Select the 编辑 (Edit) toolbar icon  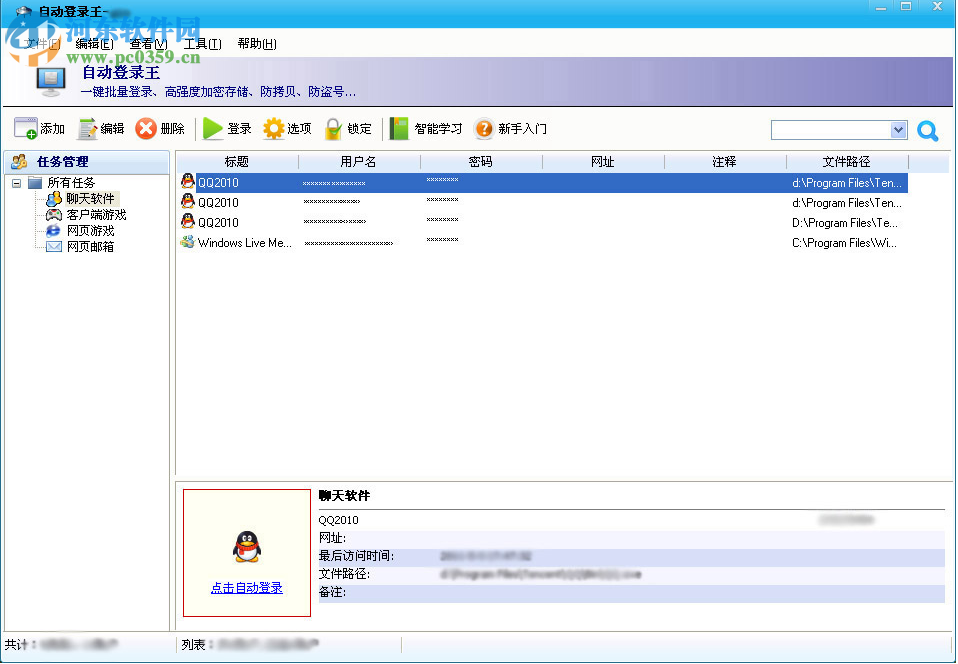click(x=86, y=128)
